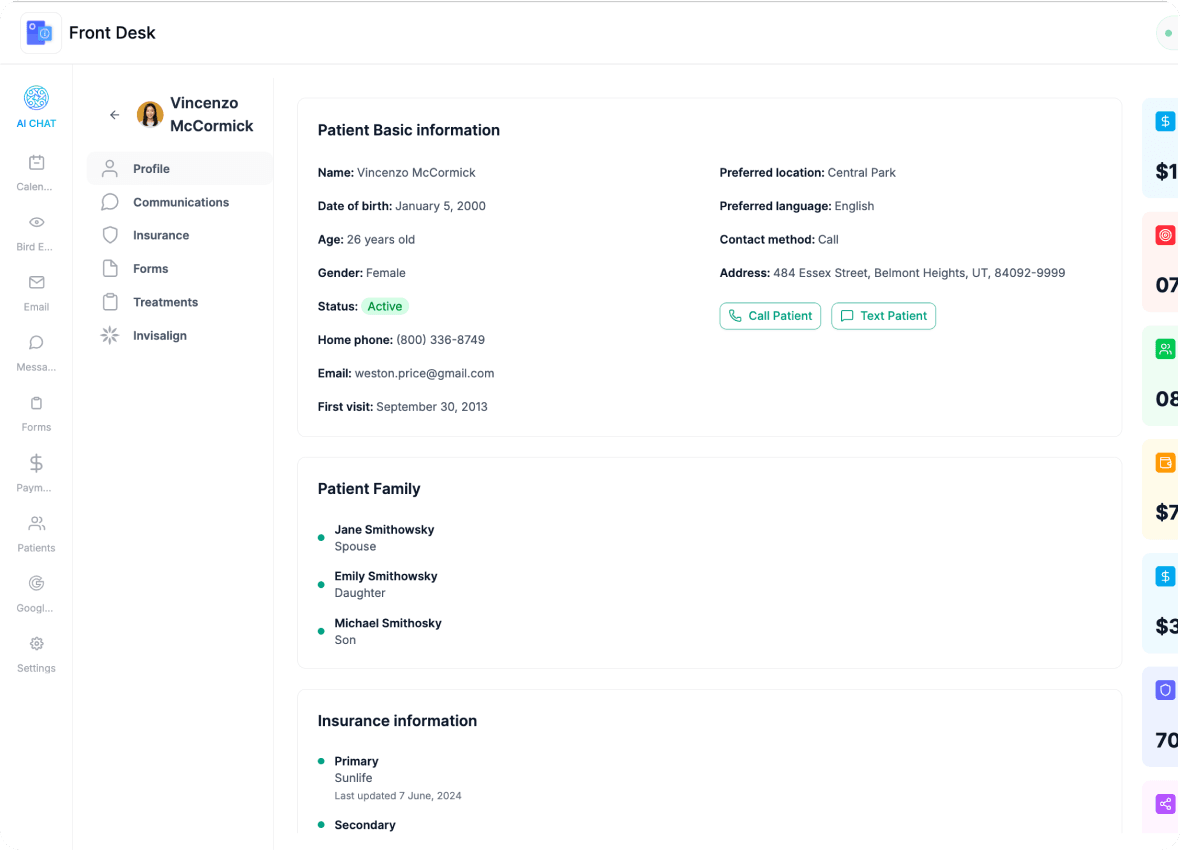Click the Call Patient button
Screen dimensions: 1181x850
point(770,316)
